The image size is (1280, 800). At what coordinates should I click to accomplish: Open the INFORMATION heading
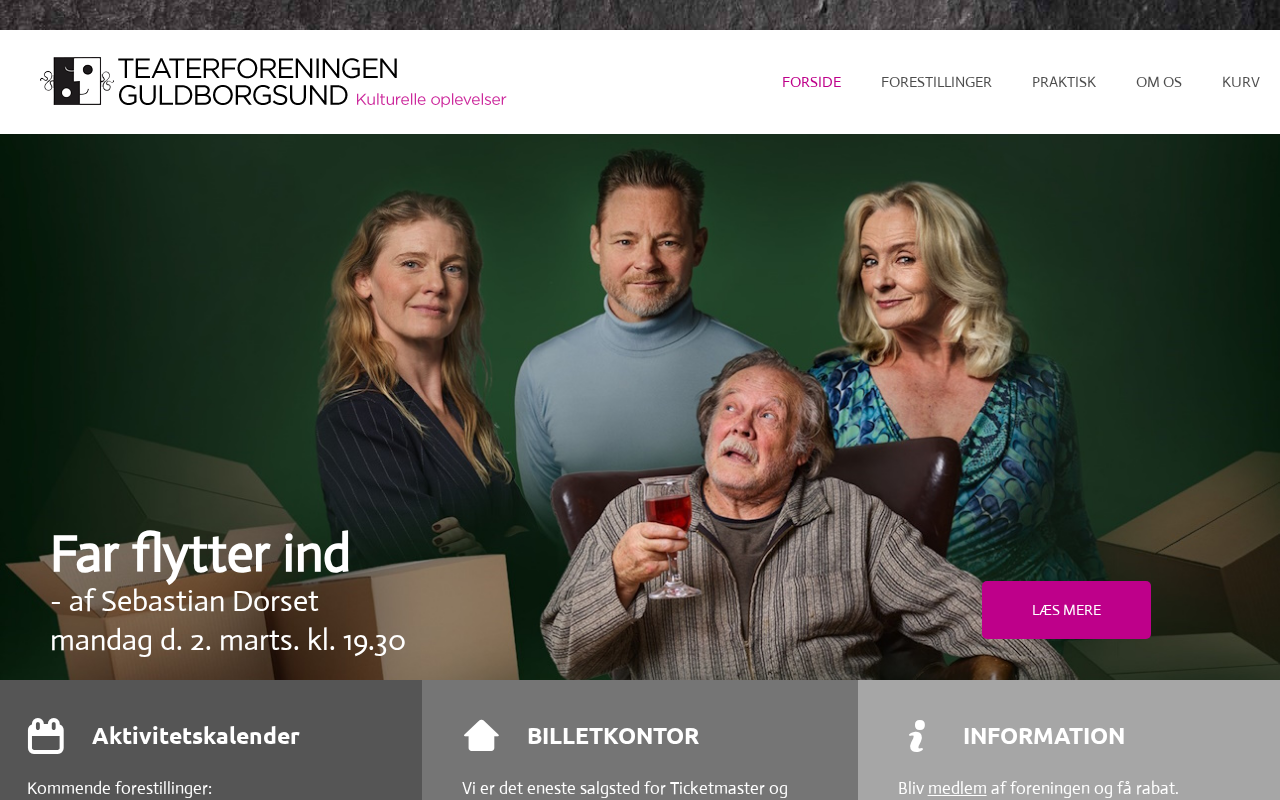pos(1044,736)
